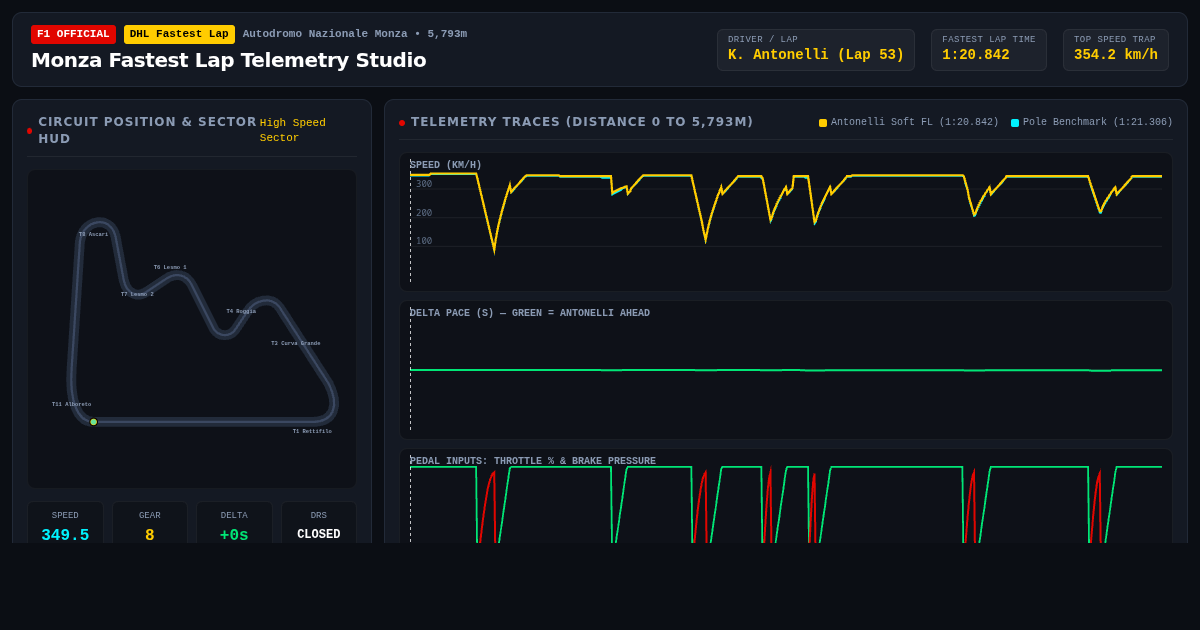Click the High Speed Sector label
The width and height of the screenshot is (1200, 630).
tap(293, 130)
